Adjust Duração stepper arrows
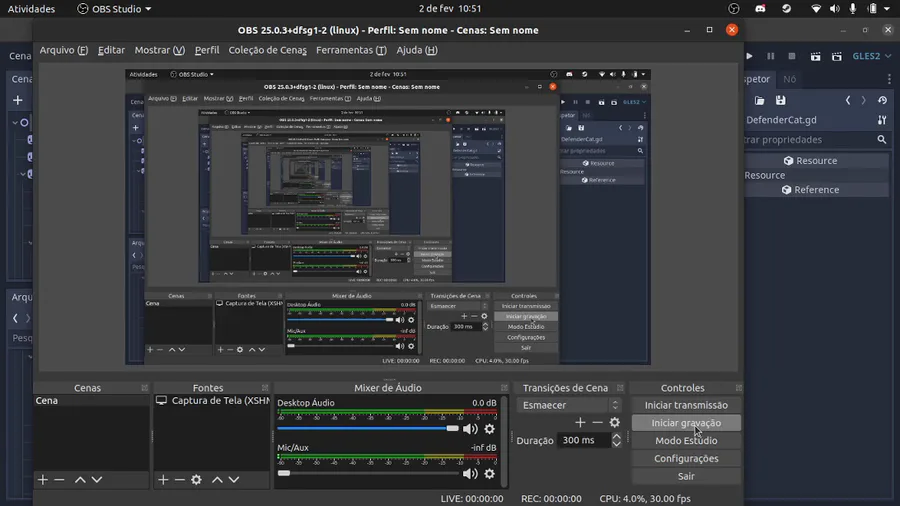The width and height of the screenshot is (900, 506). tap(616, 440)
